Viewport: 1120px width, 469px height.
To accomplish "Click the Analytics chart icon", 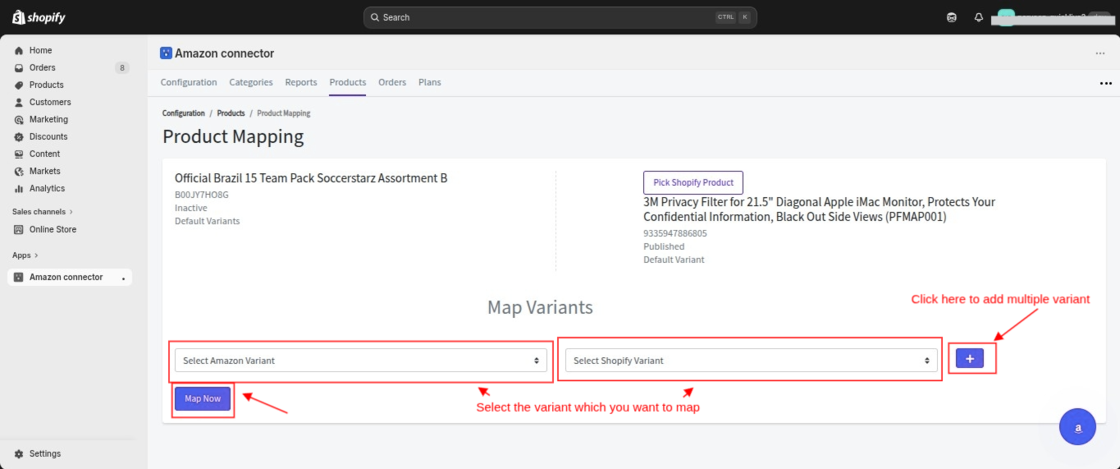I will pos(19,188).
